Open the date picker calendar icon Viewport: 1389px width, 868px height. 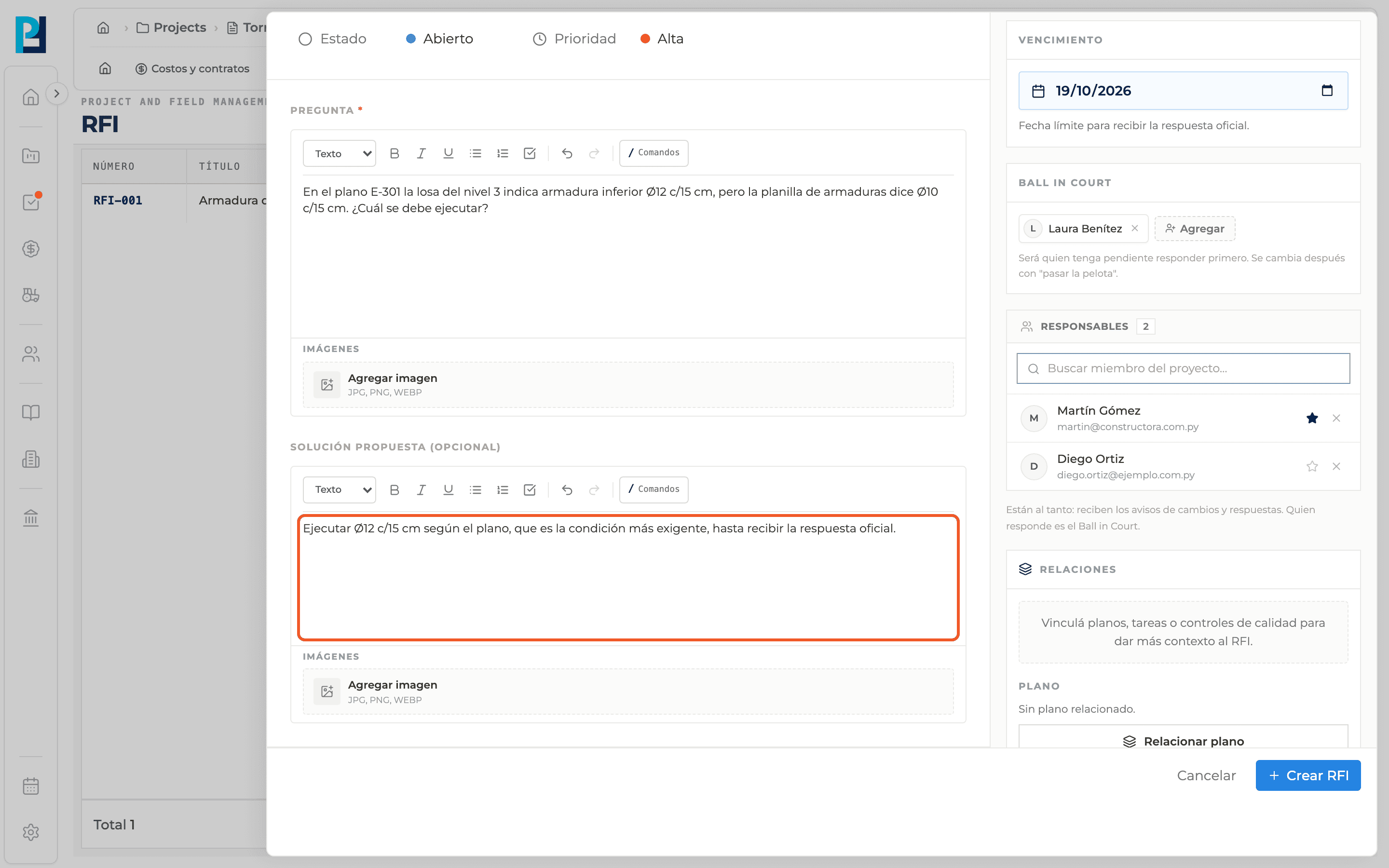click(1327, 90)
